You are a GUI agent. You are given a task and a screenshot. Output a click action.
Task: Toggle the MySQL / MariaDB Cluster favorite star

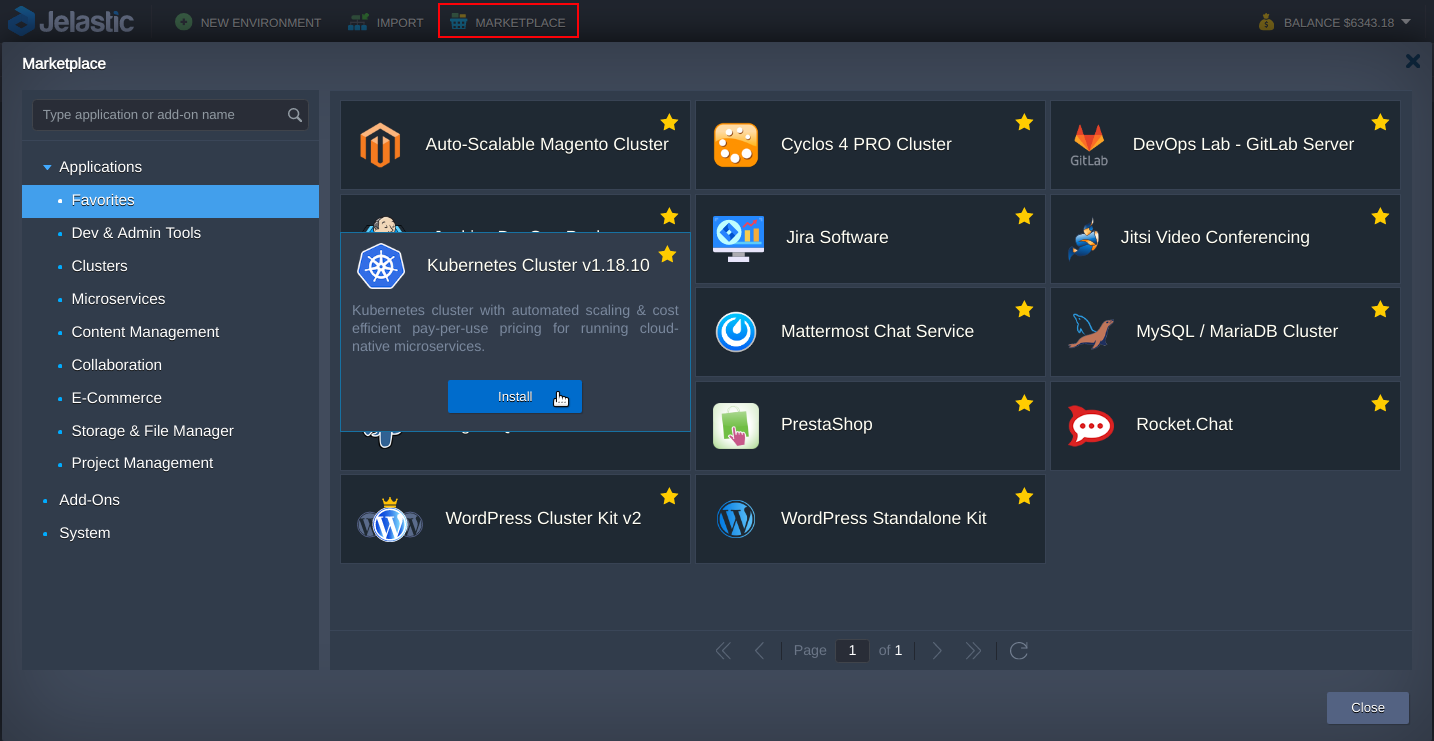(1380, 310)
